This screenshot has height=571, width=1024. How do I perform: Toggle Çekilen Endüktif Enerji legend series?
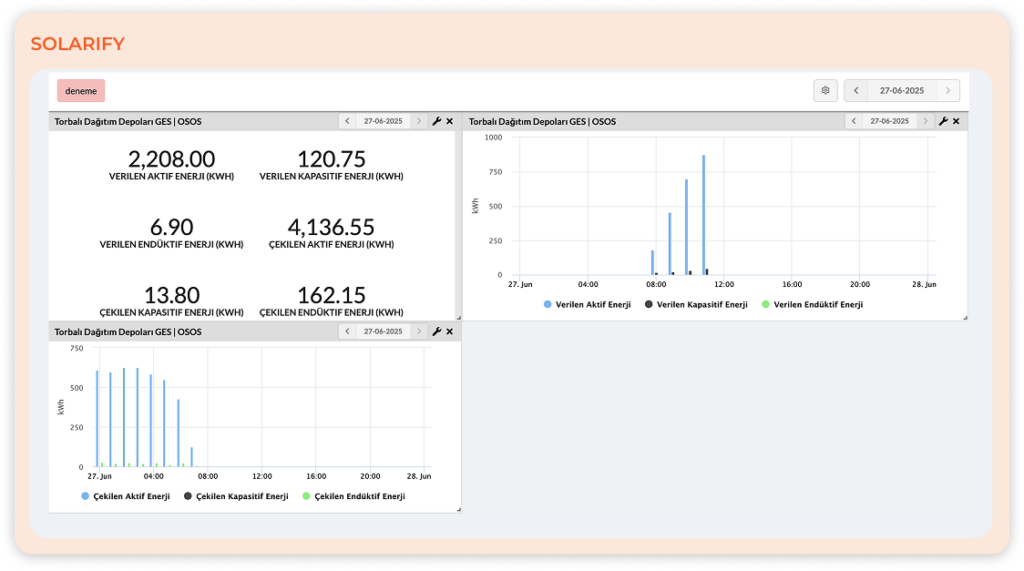click(353, 497)
